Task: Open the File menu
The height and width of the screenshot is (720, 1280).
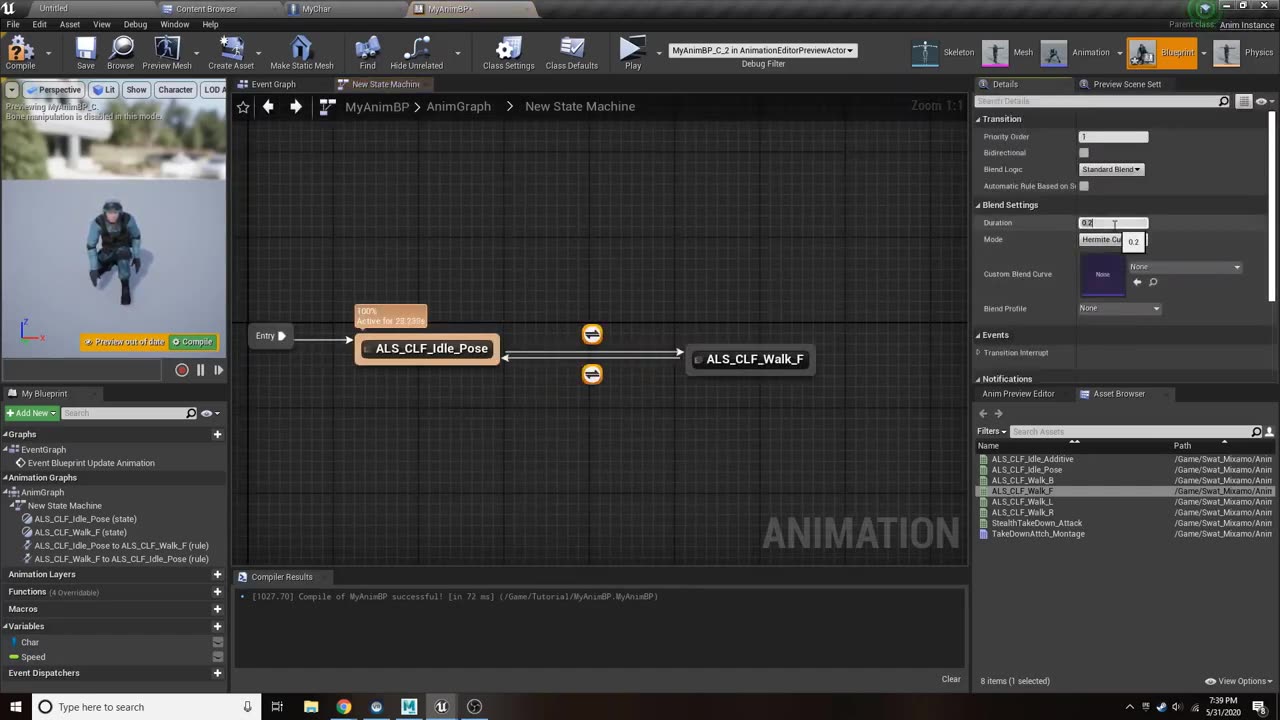Action: click(13, 24)
